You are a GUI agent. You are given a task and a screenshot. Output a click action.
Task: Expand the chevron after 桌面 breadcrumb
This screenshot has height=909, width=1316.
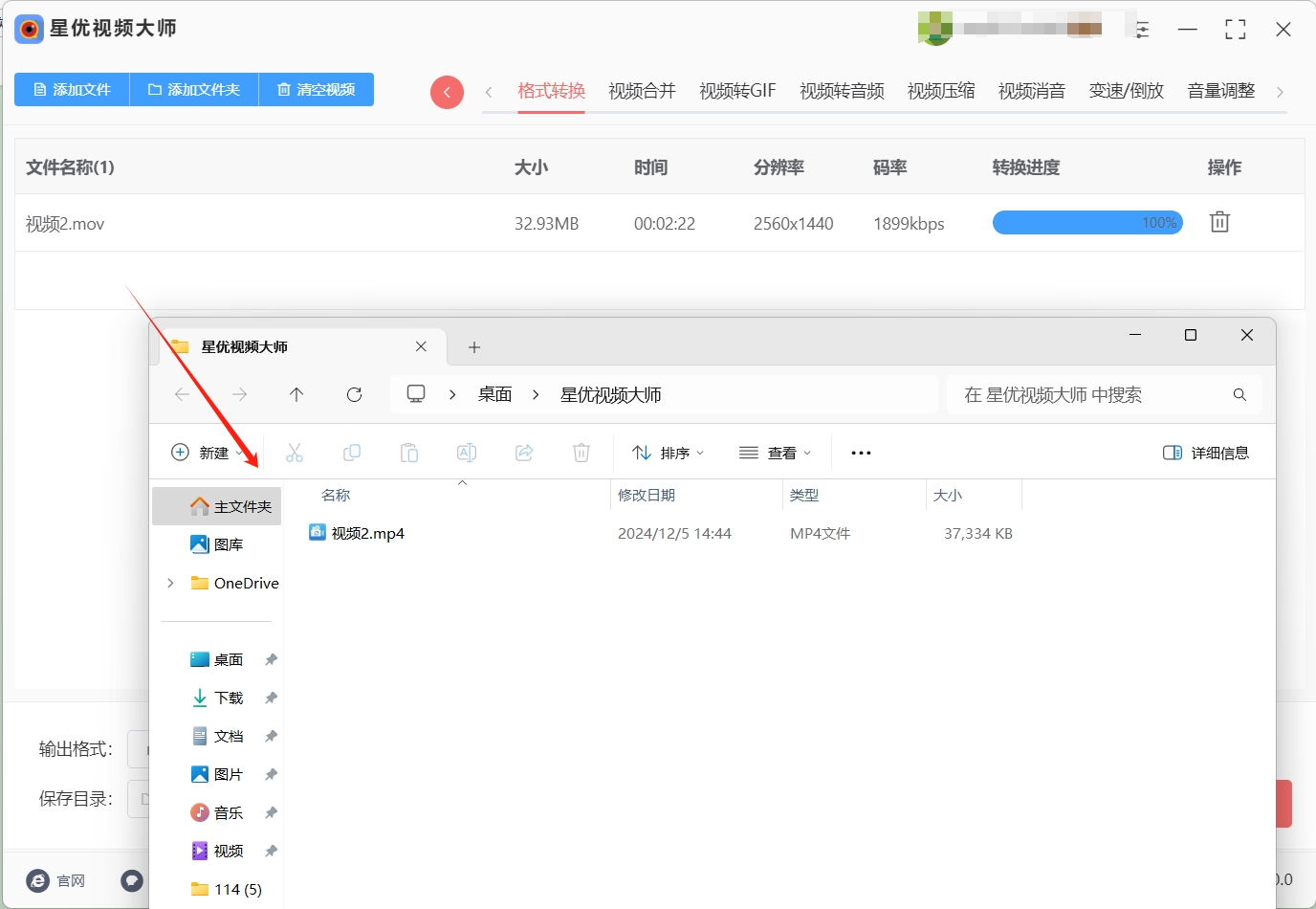536,394
